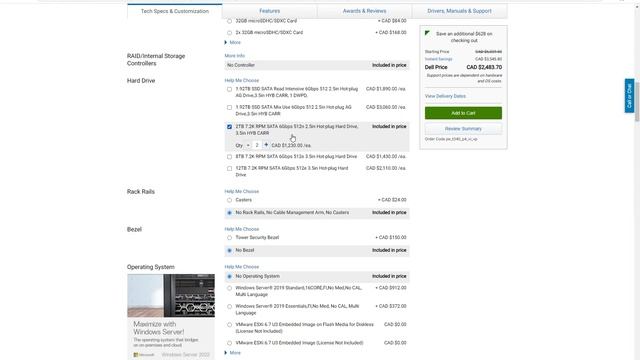Viewport: 640px width, 360px height.
Task: Click the green savings flag icon
Action: point(427,33)
